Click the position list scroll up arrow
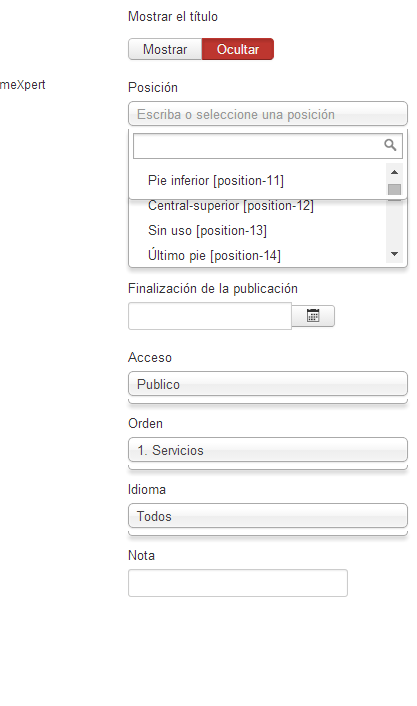 coord(394,172)
